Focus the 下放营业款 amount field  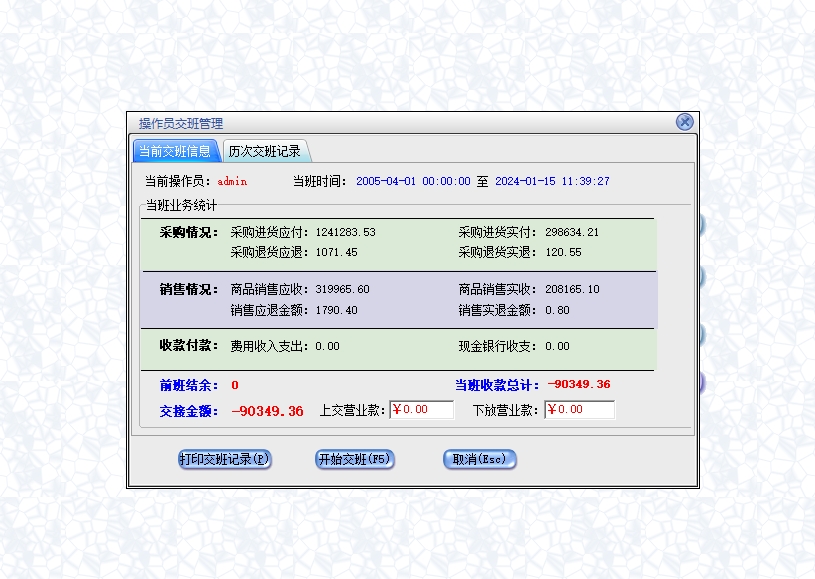(x=579, y=410)
